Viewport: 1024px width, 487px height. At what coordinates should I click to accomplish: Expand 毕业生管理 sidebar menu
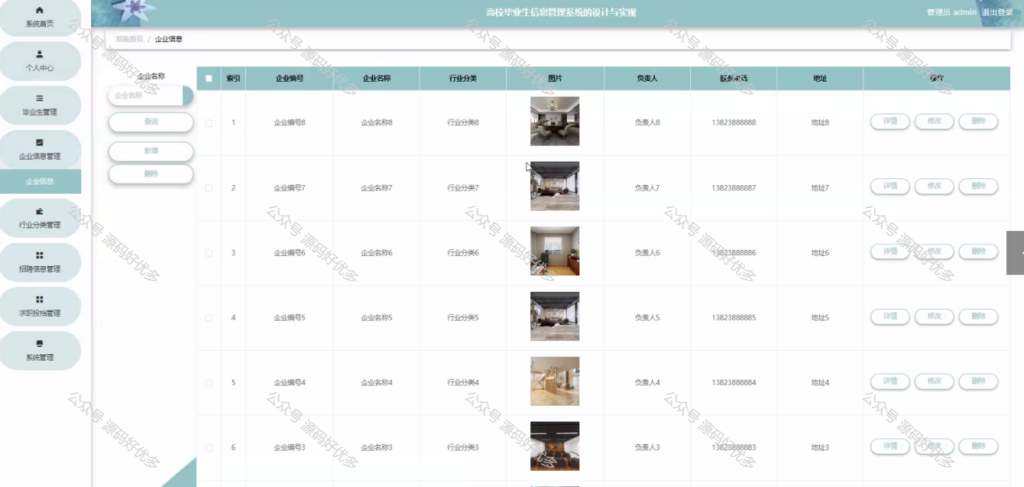[x=40, y=105]
